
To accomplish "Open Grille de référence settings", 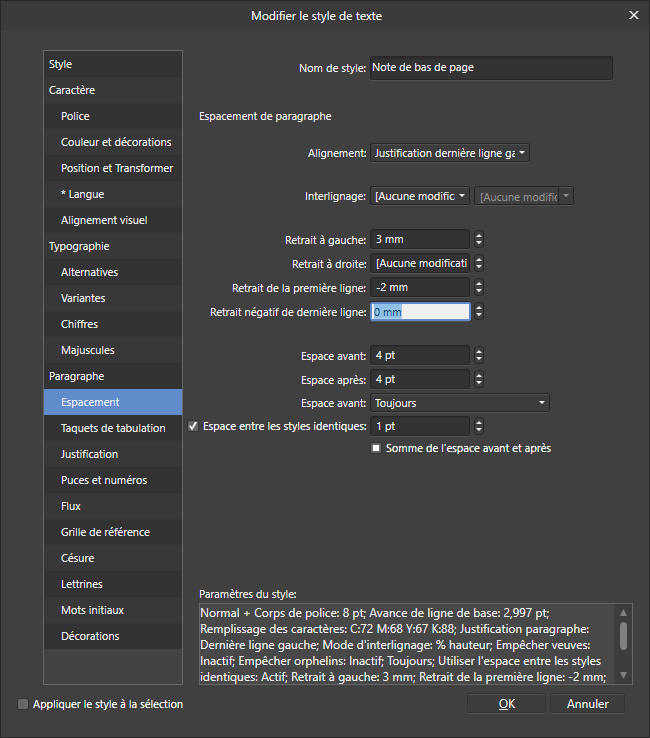I will 113,532.
